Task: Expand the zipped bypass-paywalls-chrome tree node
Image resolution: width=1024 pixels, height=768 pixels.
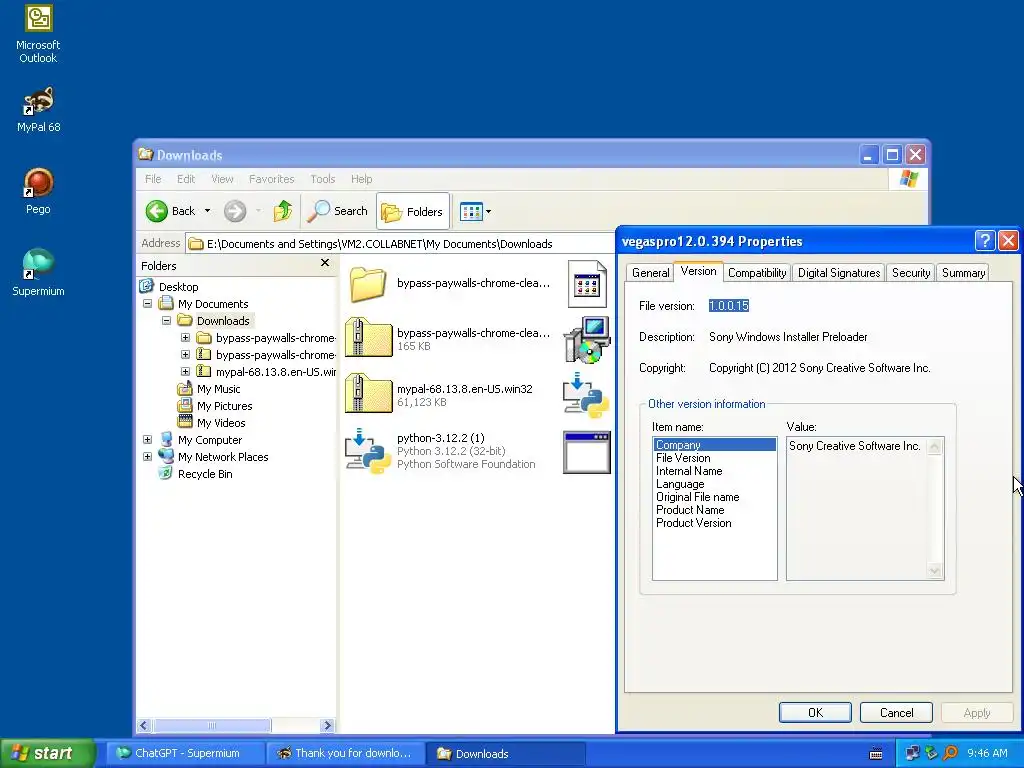Action: tap(185, 355)
